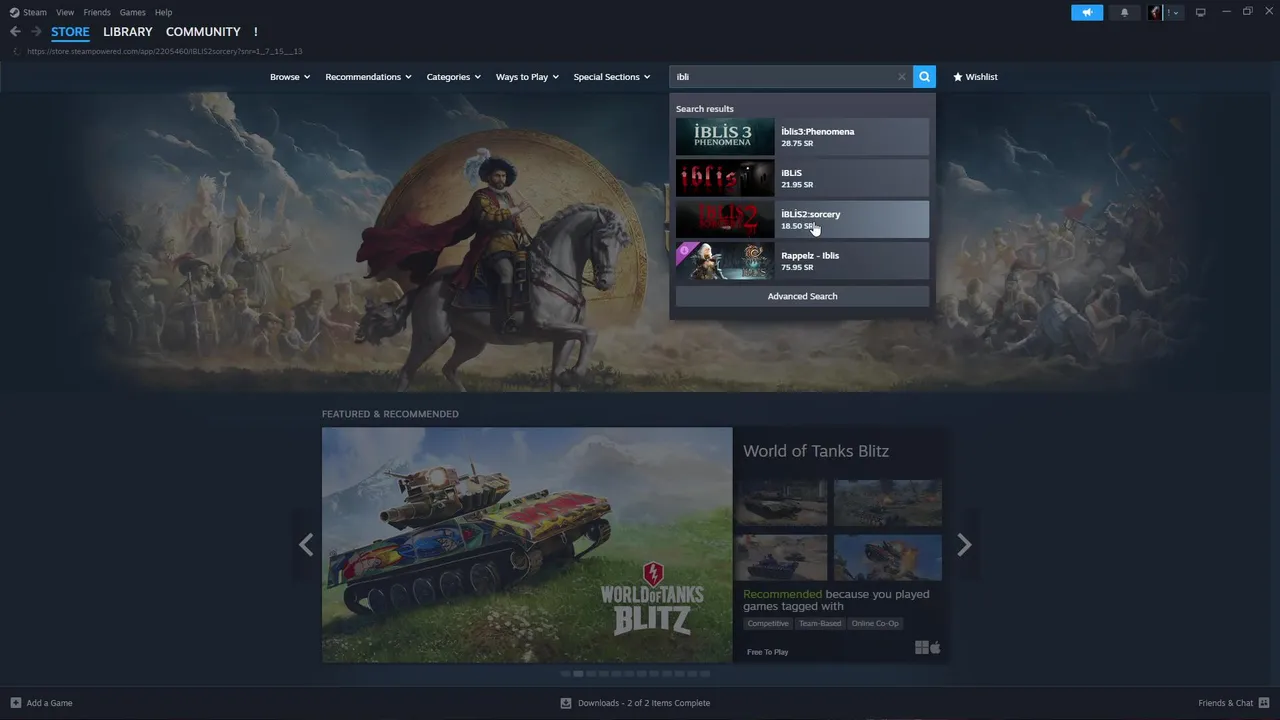The image size is (1280, 720).
Task: Click the forward navigation arrow
Action: 36,32
